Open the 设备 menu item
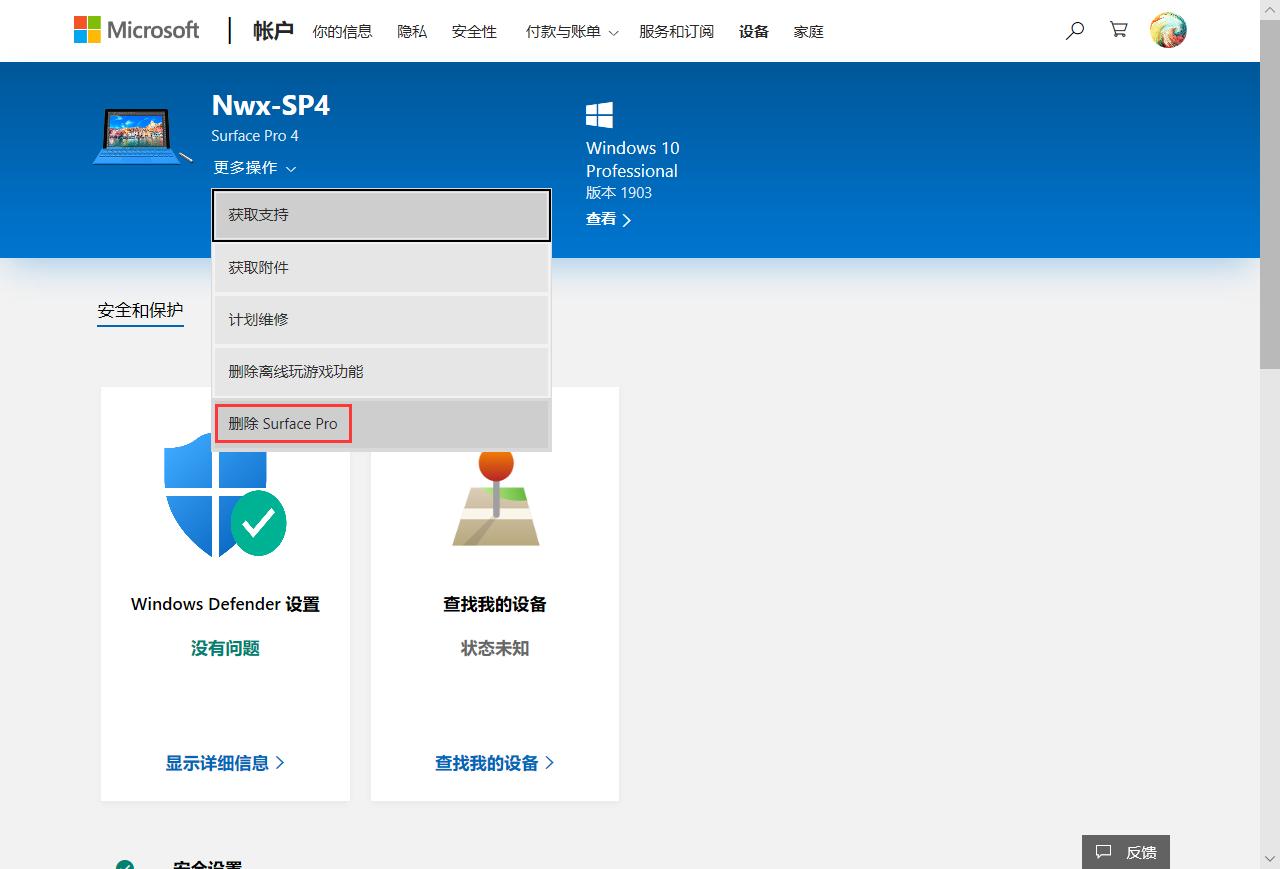Screen dimensions: 1280x869 (x=754, y=31)
